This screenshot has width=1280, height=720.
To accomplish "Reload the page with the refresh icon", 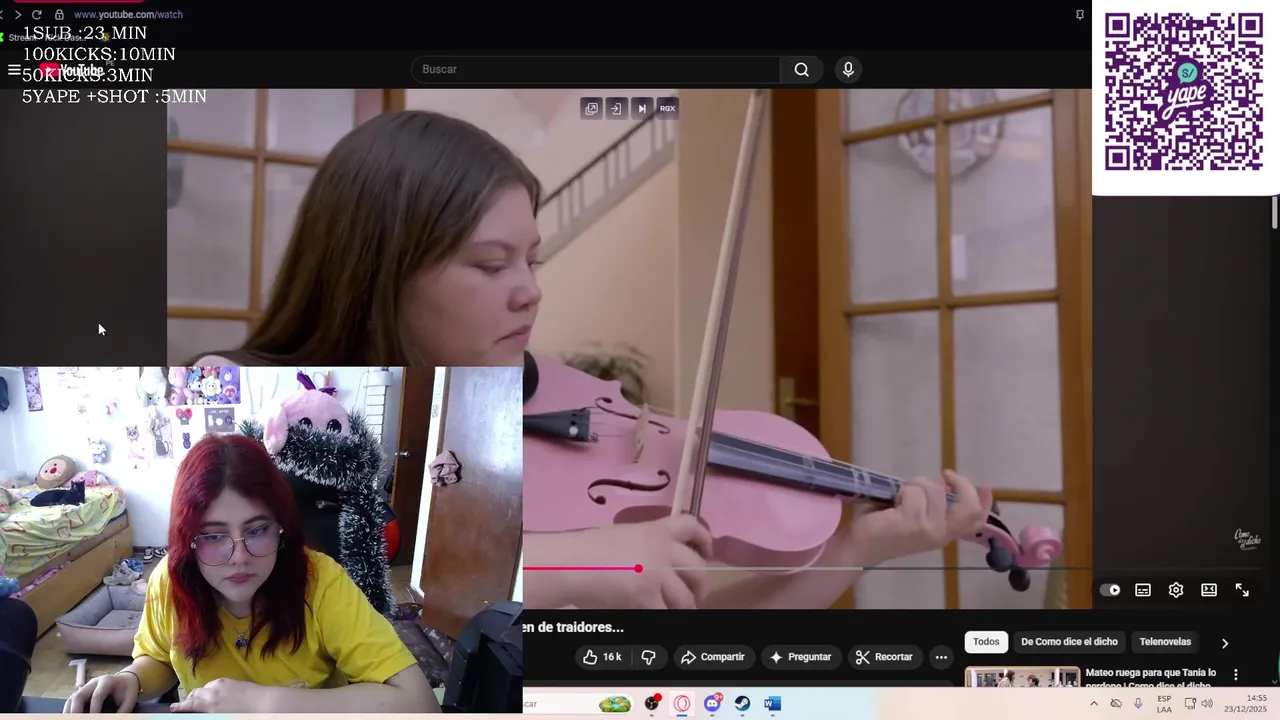I will click(37, 15).
